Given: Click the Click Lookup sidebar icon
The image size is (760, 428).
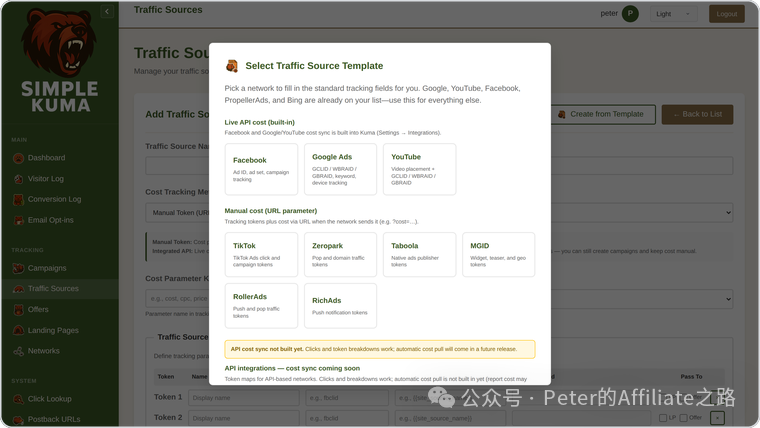Looking at the screenshot, I should click(18, 399).
